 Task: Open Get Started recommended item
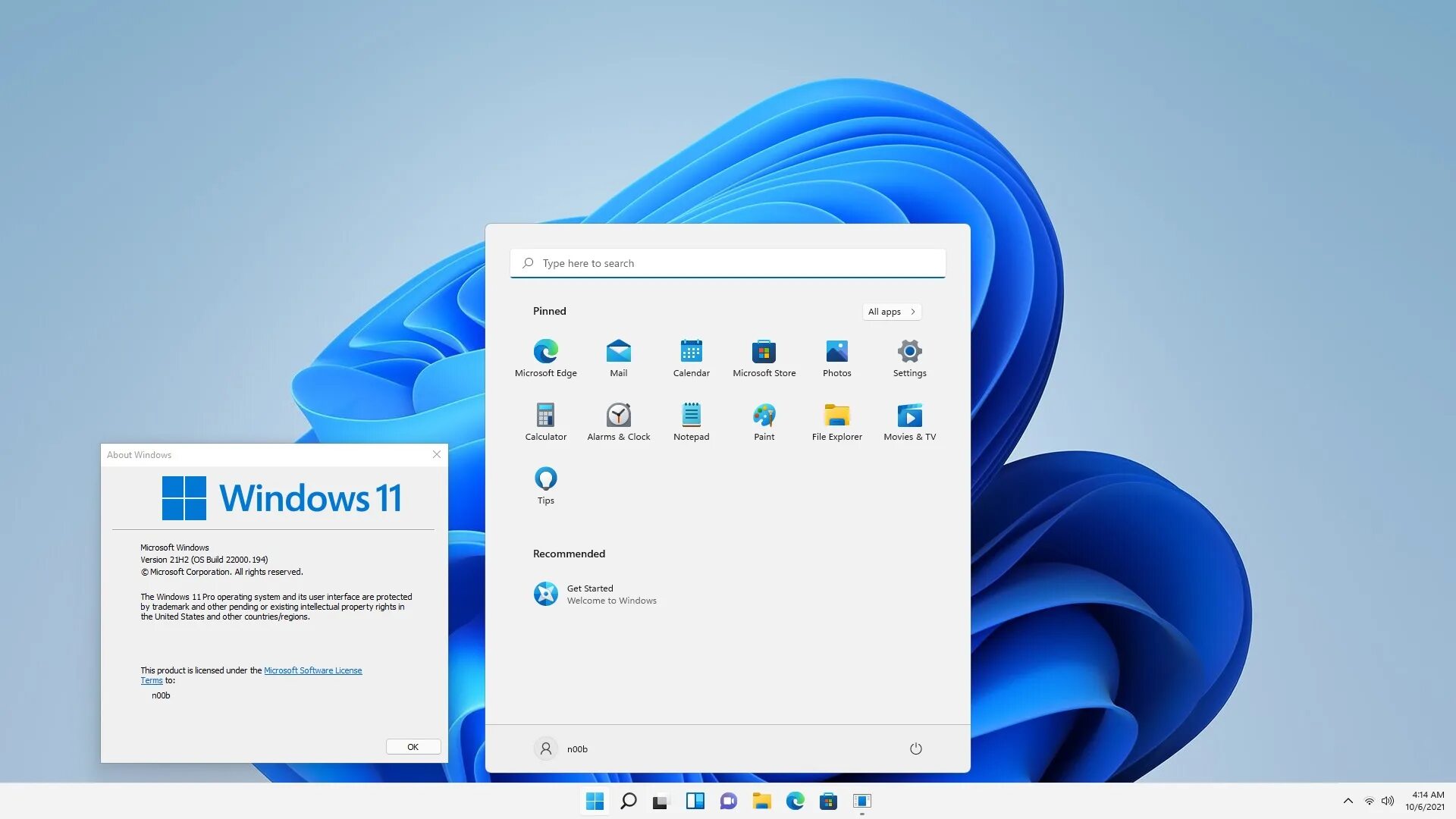[x=595, y=594]
